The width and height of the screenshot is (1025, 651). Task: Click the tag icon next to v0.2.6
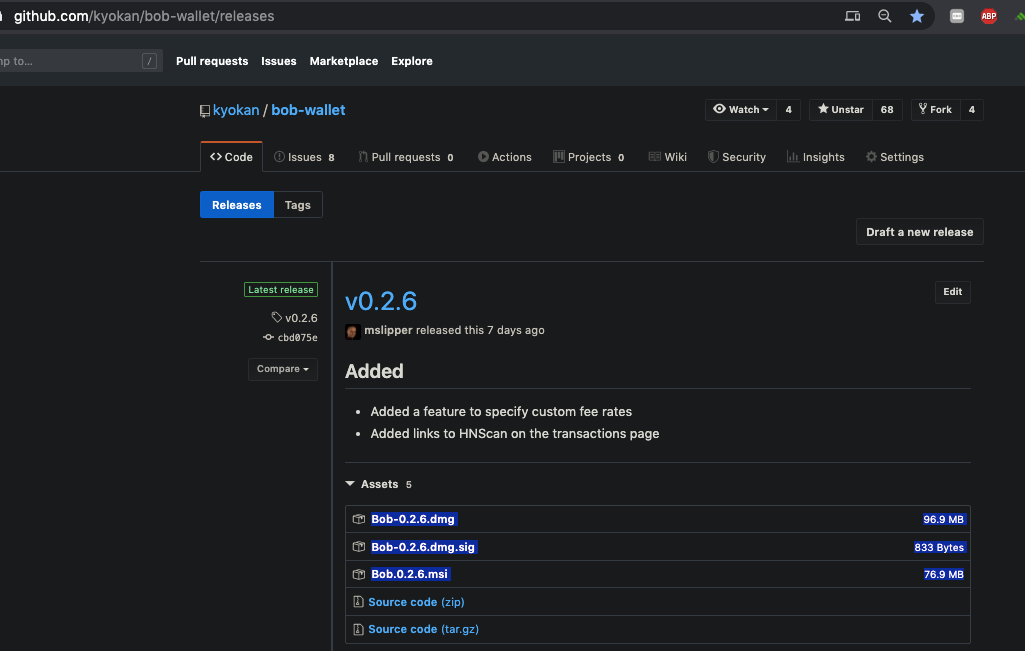click(277, 317)
